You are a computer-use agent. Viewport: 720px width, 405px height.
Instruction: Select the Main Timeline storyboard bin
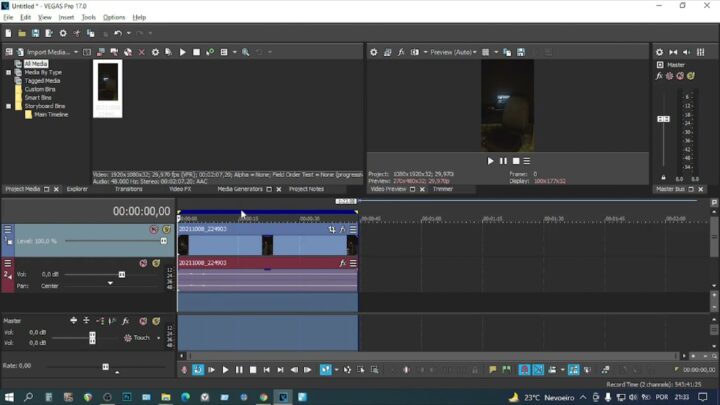pos(51,114)
